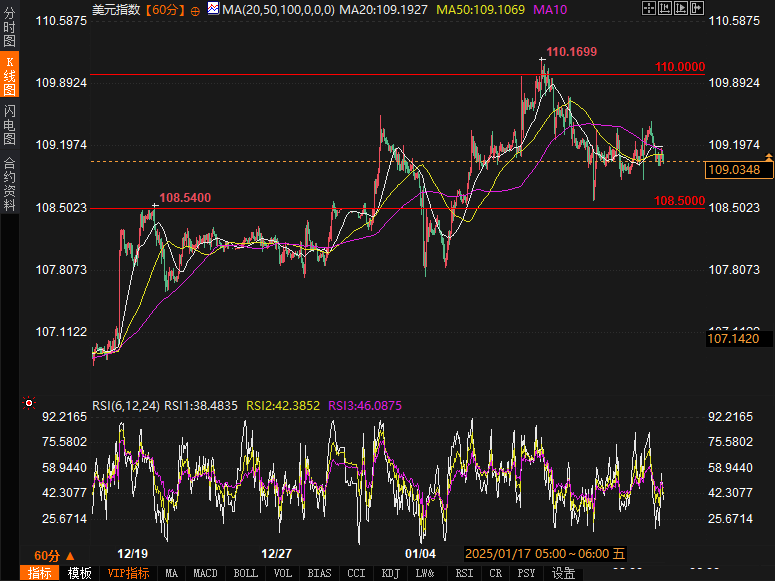The image size is (775, 581).
Task: Click the 12/19 date label on time axis
Action: (132, 554)
